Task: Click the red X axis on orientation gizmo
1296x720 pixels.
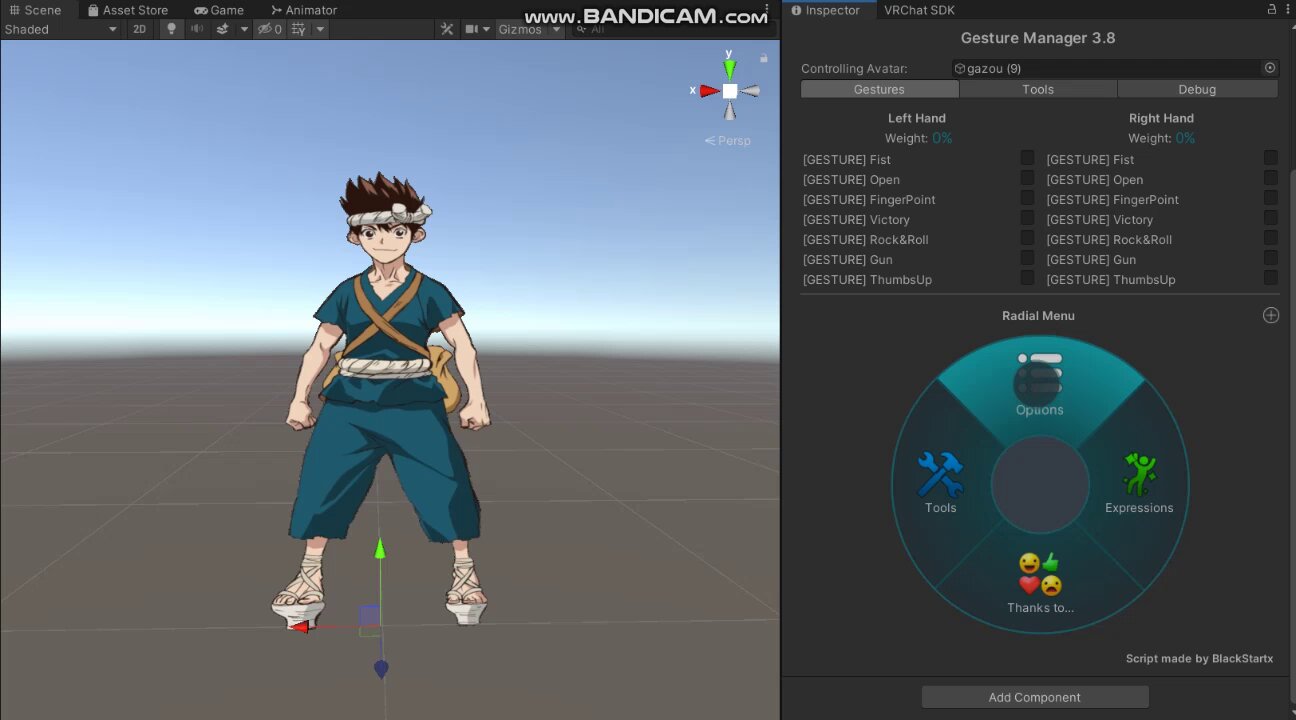Action: click(x=709, y=91)
